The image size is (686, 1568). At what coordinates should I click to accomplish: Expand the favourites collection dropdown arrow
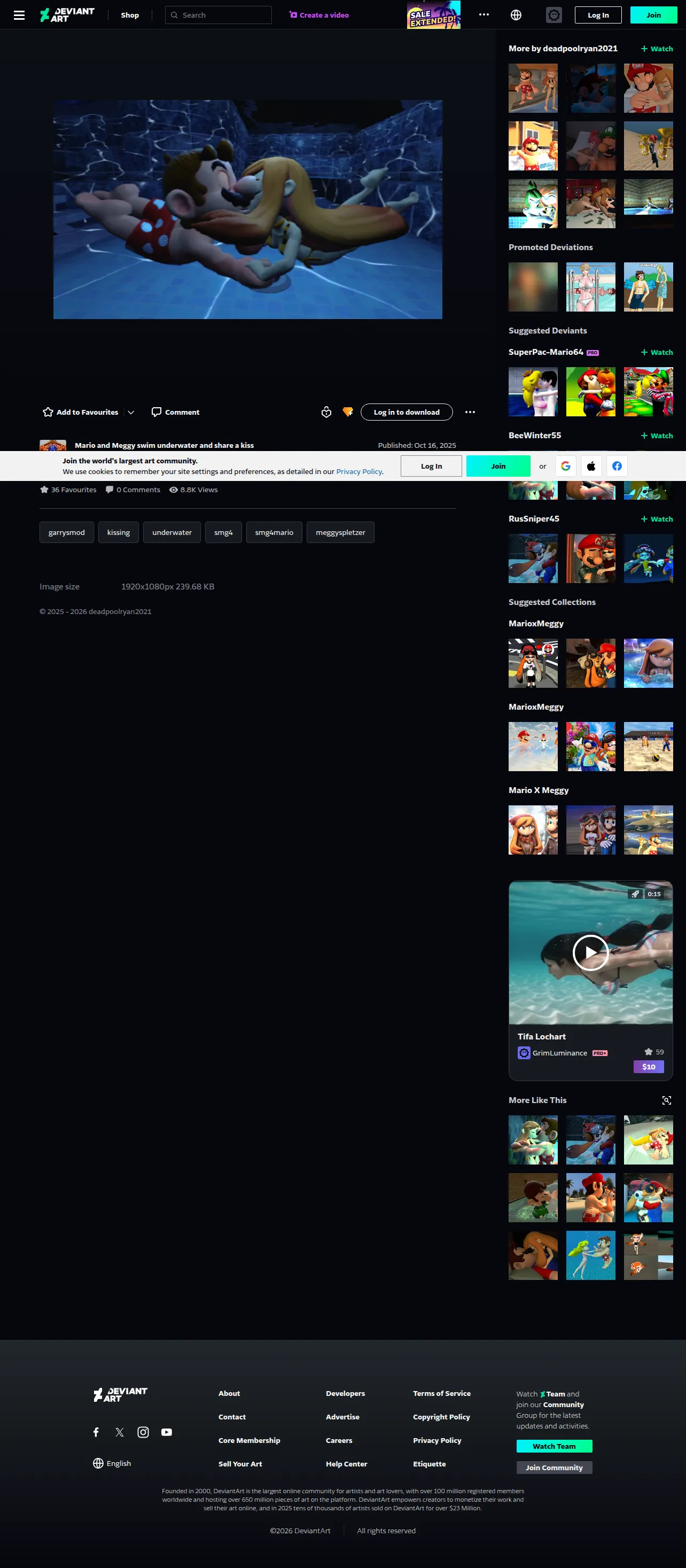(131, 412)
